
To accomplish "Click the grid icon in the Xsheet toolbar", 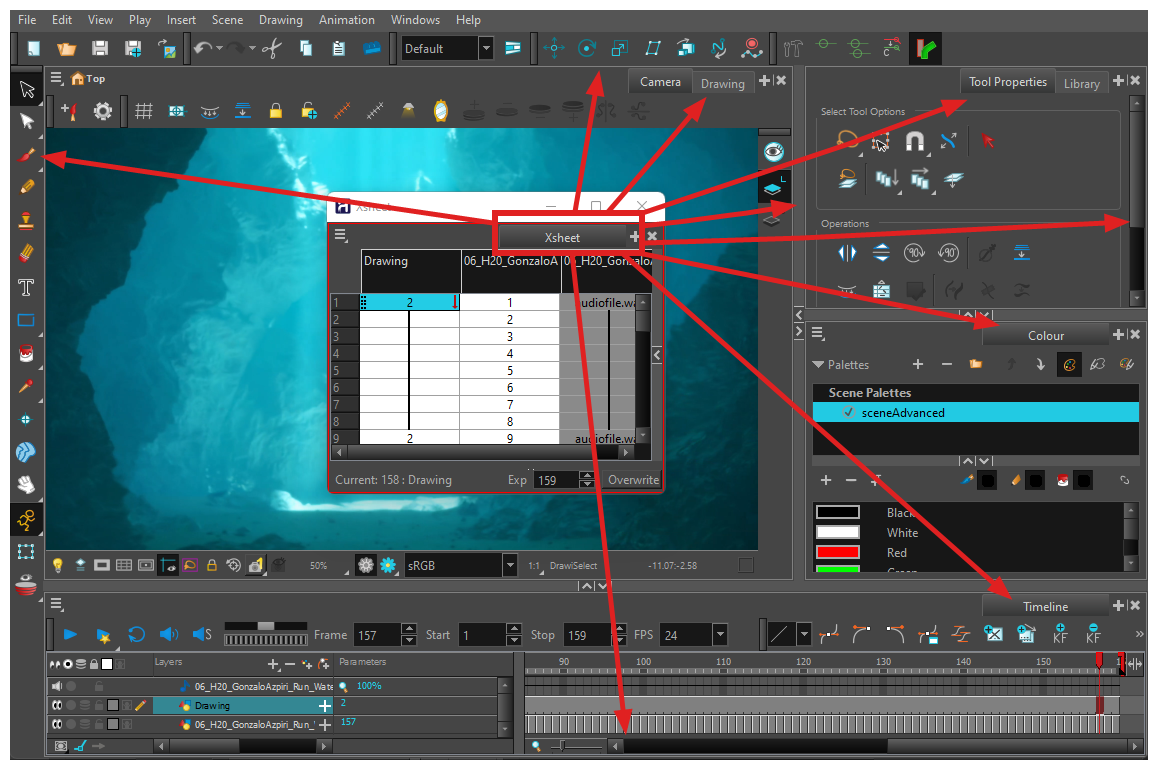I will pos(143,111).
